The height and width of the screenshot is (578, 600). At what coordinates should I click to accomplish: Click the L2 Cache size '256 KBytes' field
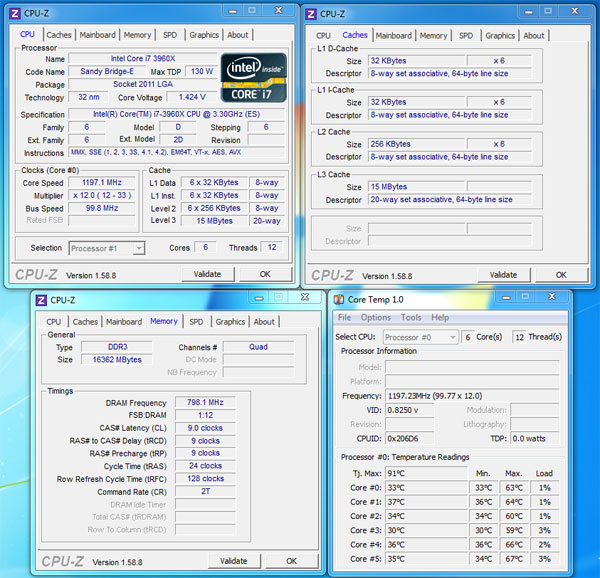[x=417, y=144]
